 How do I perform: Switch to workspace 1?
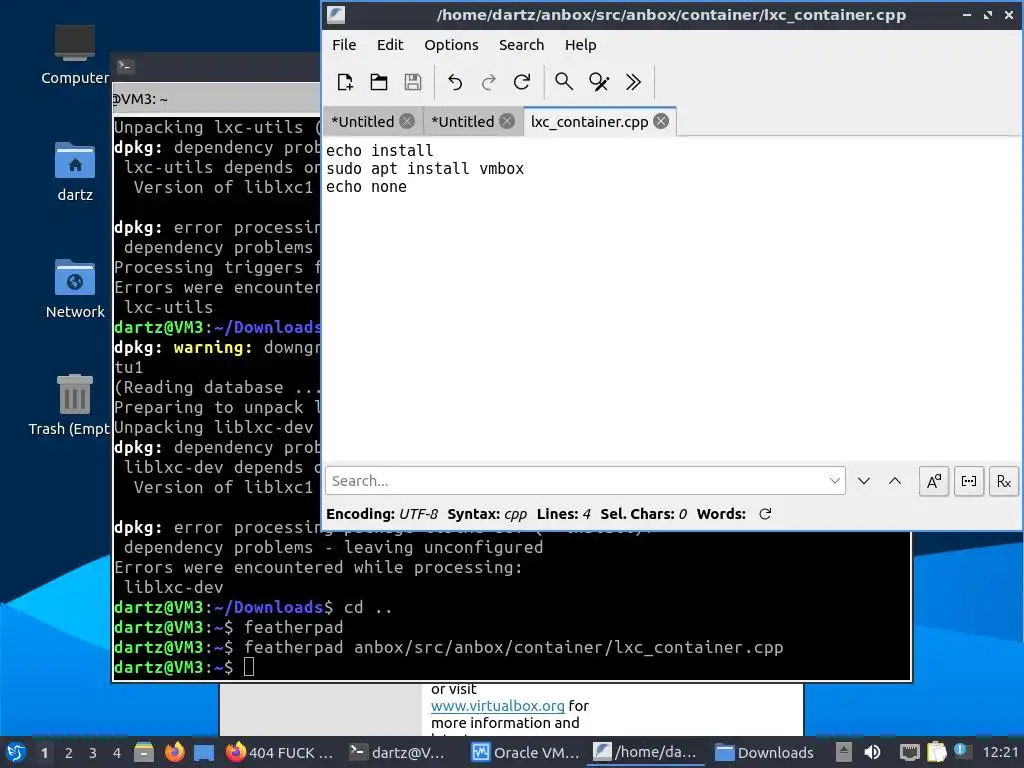44,753
